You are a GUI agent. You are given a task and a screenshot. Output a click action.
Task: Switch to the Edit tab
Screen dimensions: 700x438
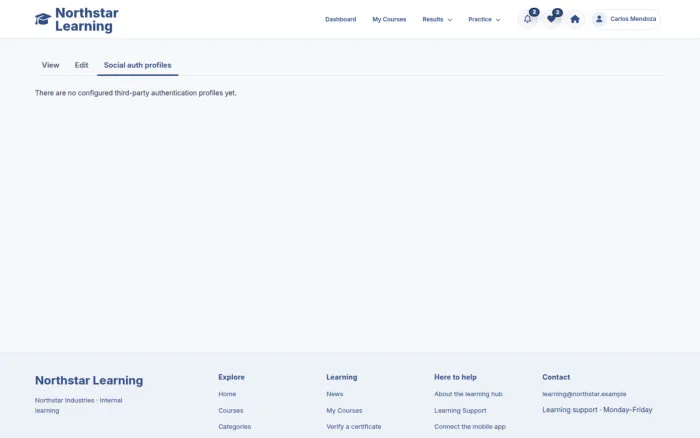[81, 65]
